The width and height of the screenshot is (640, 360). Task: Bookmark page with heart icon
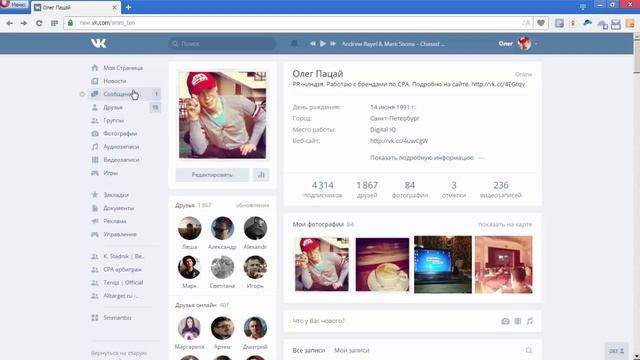pos(541,23)
